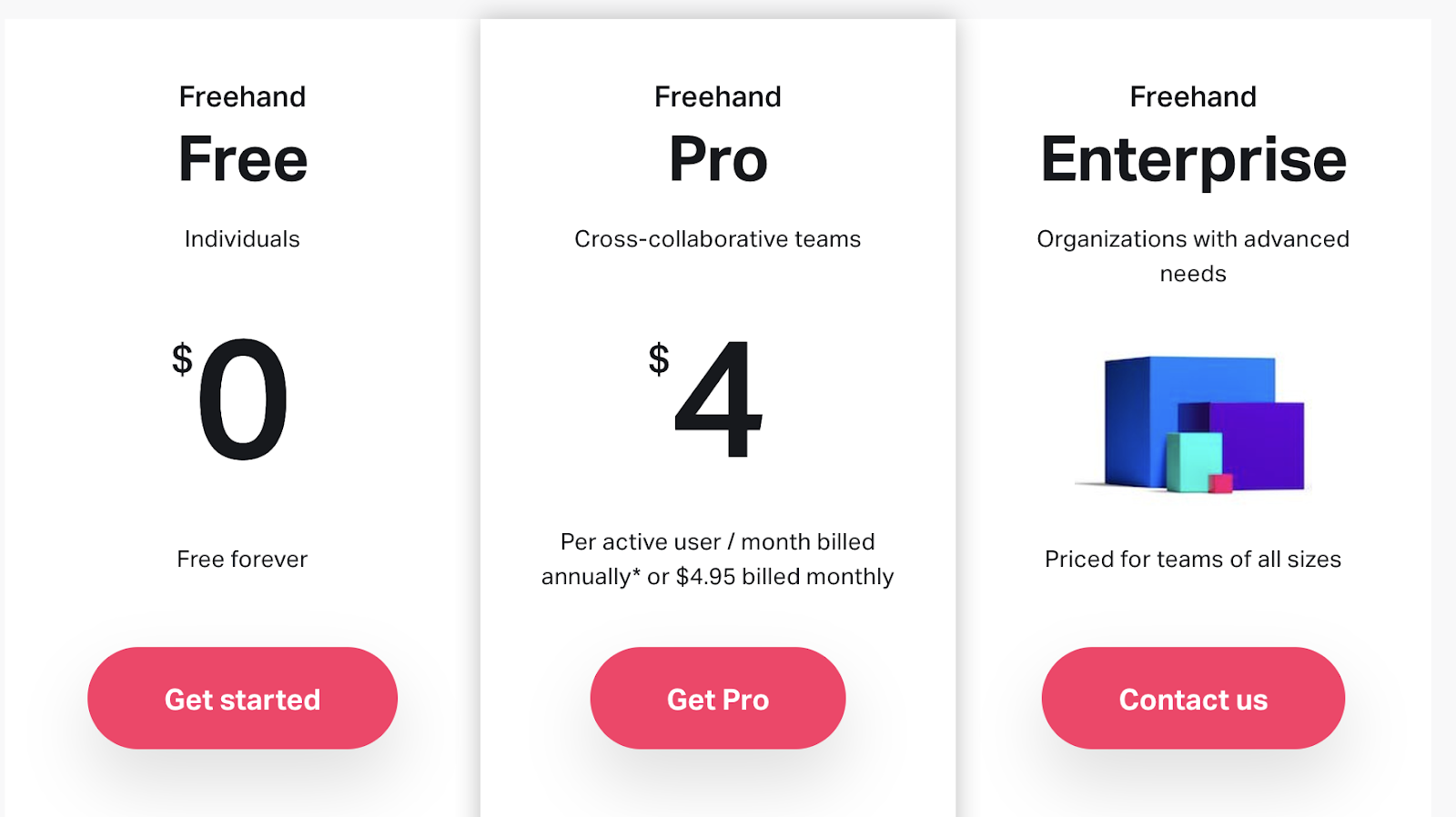Click the 'Cross-collaborative teams' subtitle

tap(717, 238)
